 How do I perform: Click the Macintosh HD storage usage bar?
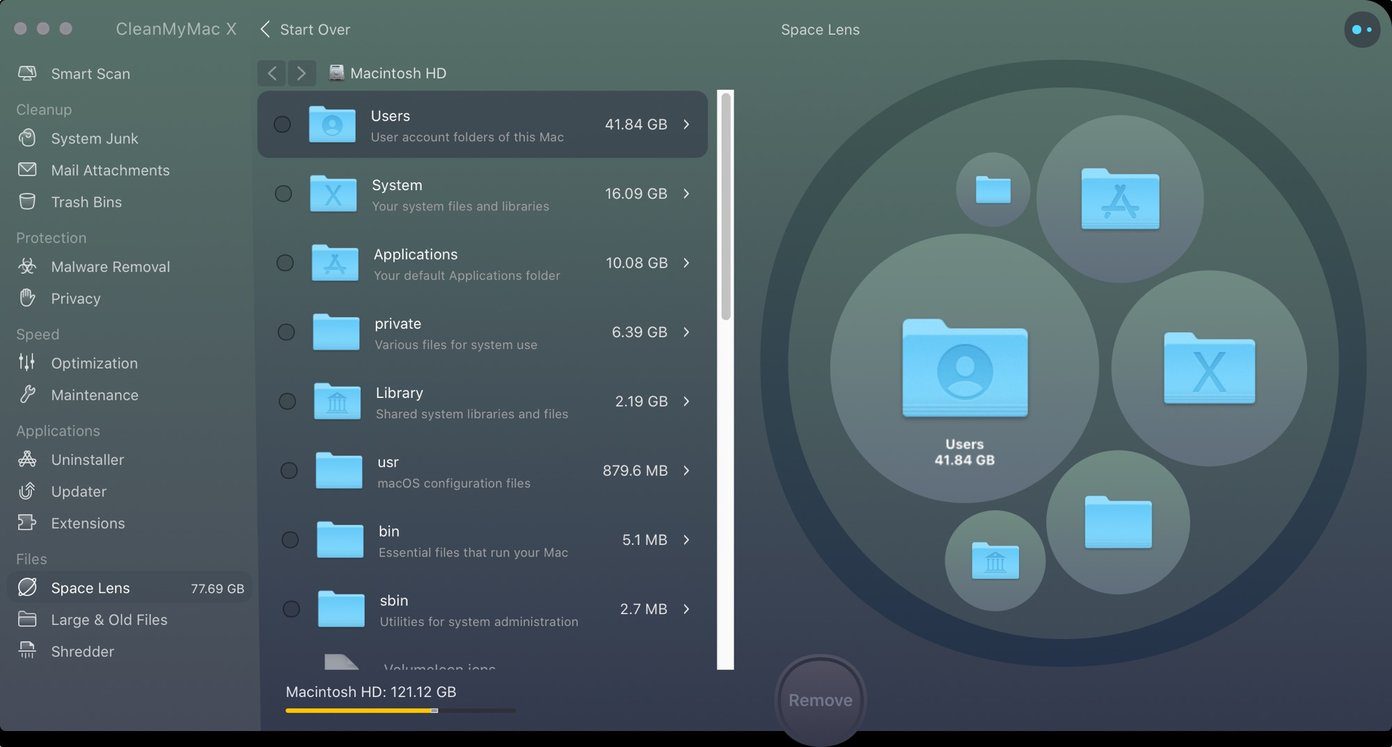pyautogui.click(x=401, y=711)
